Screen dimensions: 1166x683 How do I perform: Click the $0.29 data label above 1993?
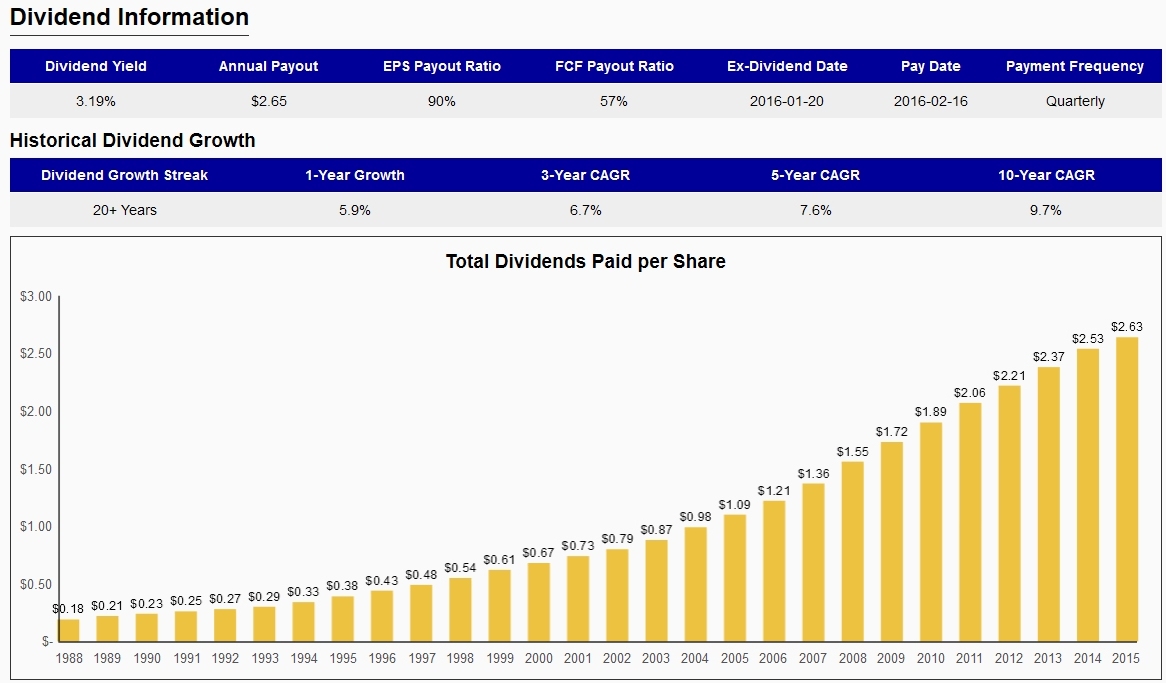(x=265, y=597)
